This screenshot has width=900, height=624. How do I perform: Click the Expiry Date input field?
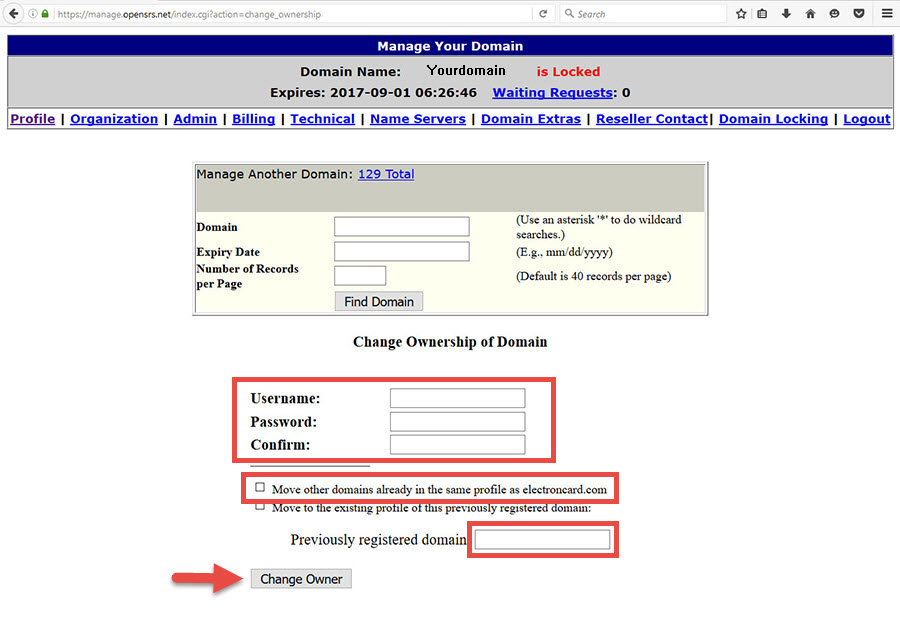pos(401,251)
